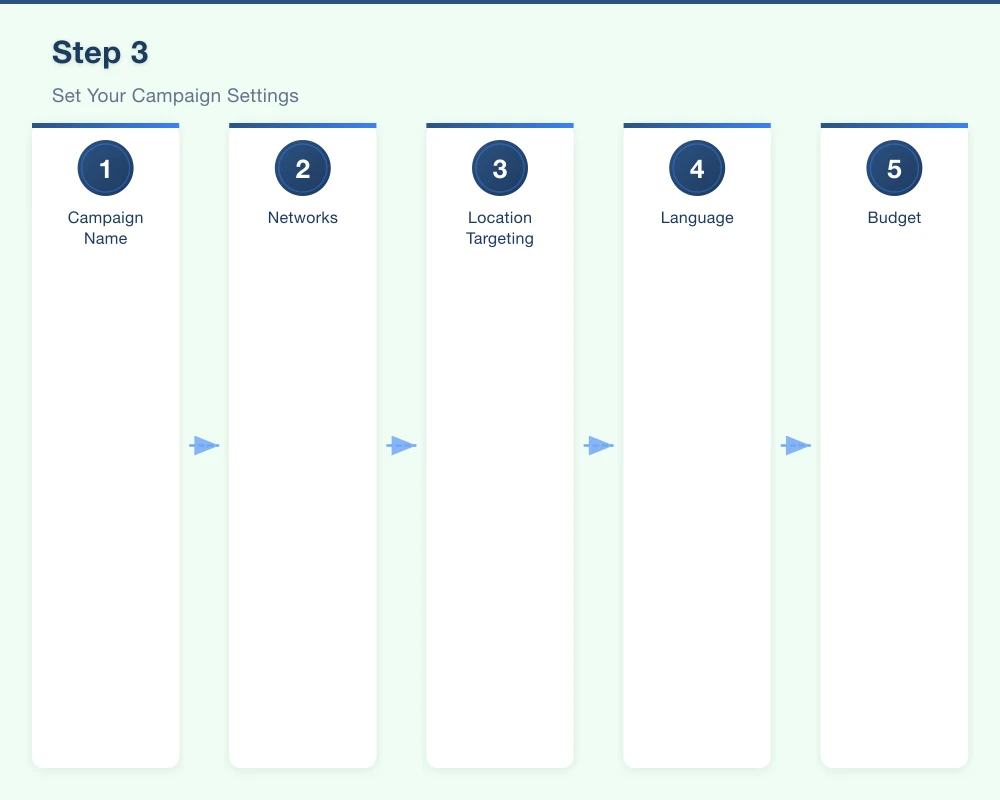Image resolution: width=1000 pixels, height=800 pixels.
Task: Select the arrow pointing to Location Targeting
Action: pyautogui.click(x=401, y=444)
